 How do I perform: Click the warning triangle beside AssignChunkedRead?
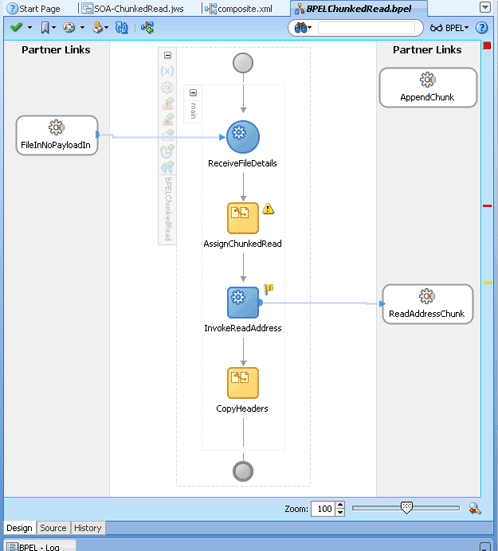coord(268,209)
